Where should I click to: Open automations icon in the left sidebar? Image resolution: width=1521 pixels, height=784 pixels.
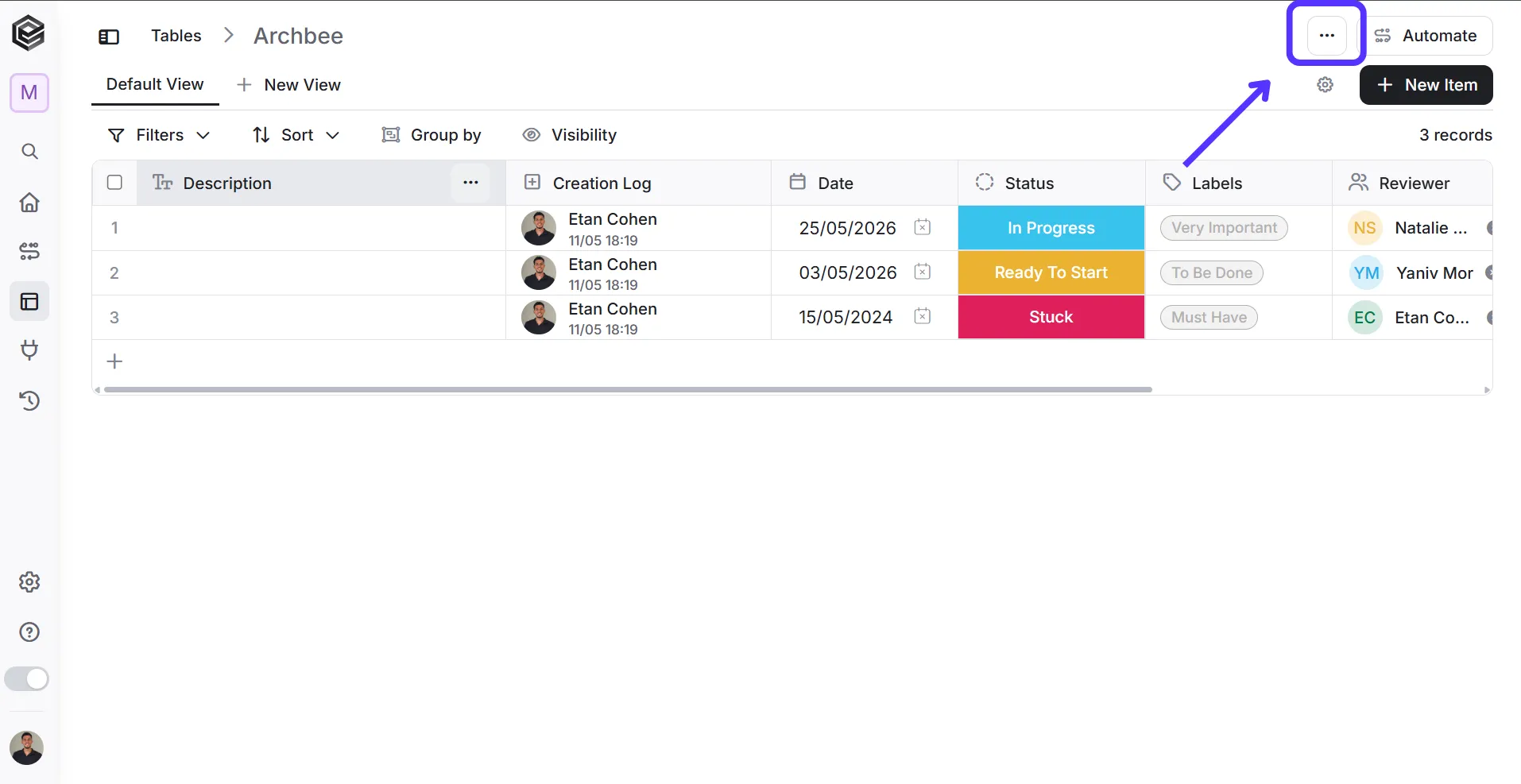(29, 252)
